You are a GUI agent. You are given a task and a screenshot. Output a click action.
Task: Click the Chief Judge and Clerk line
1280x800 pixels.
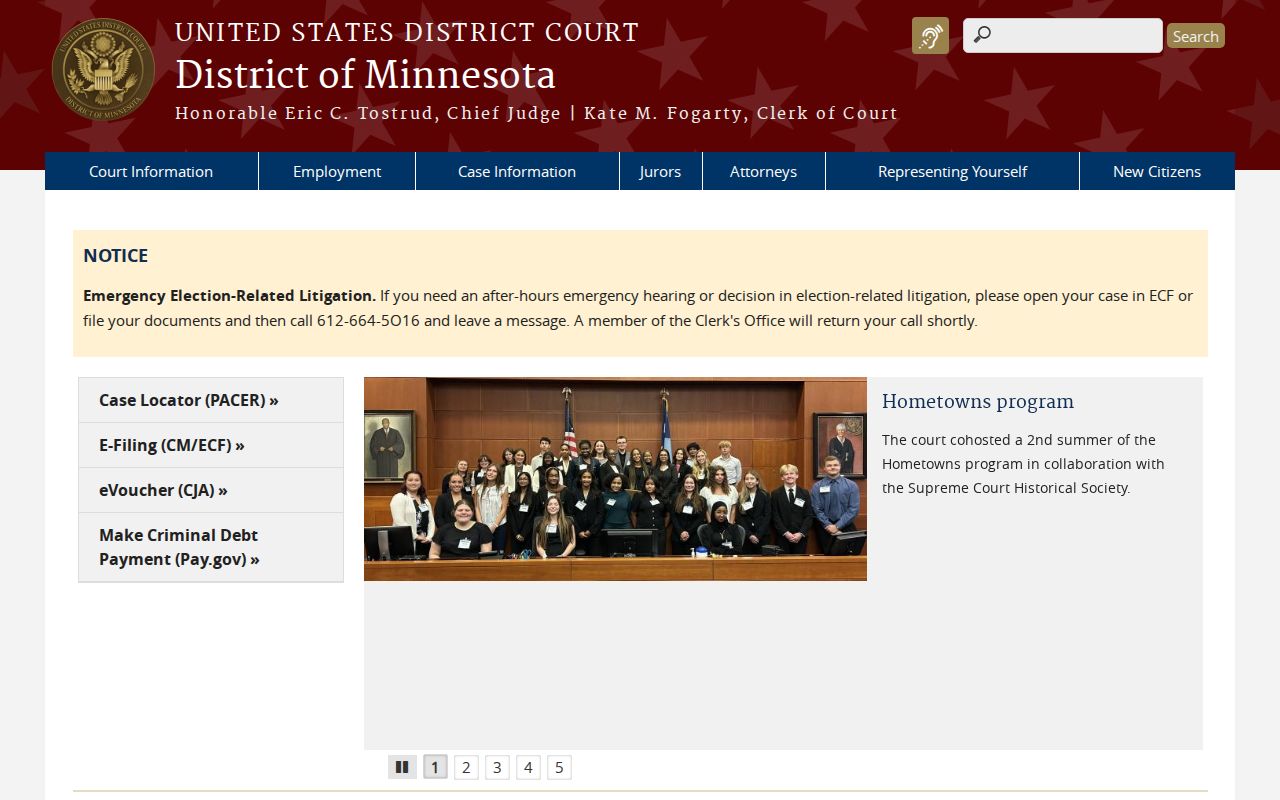pyautogui.click(x=536, y=113)
